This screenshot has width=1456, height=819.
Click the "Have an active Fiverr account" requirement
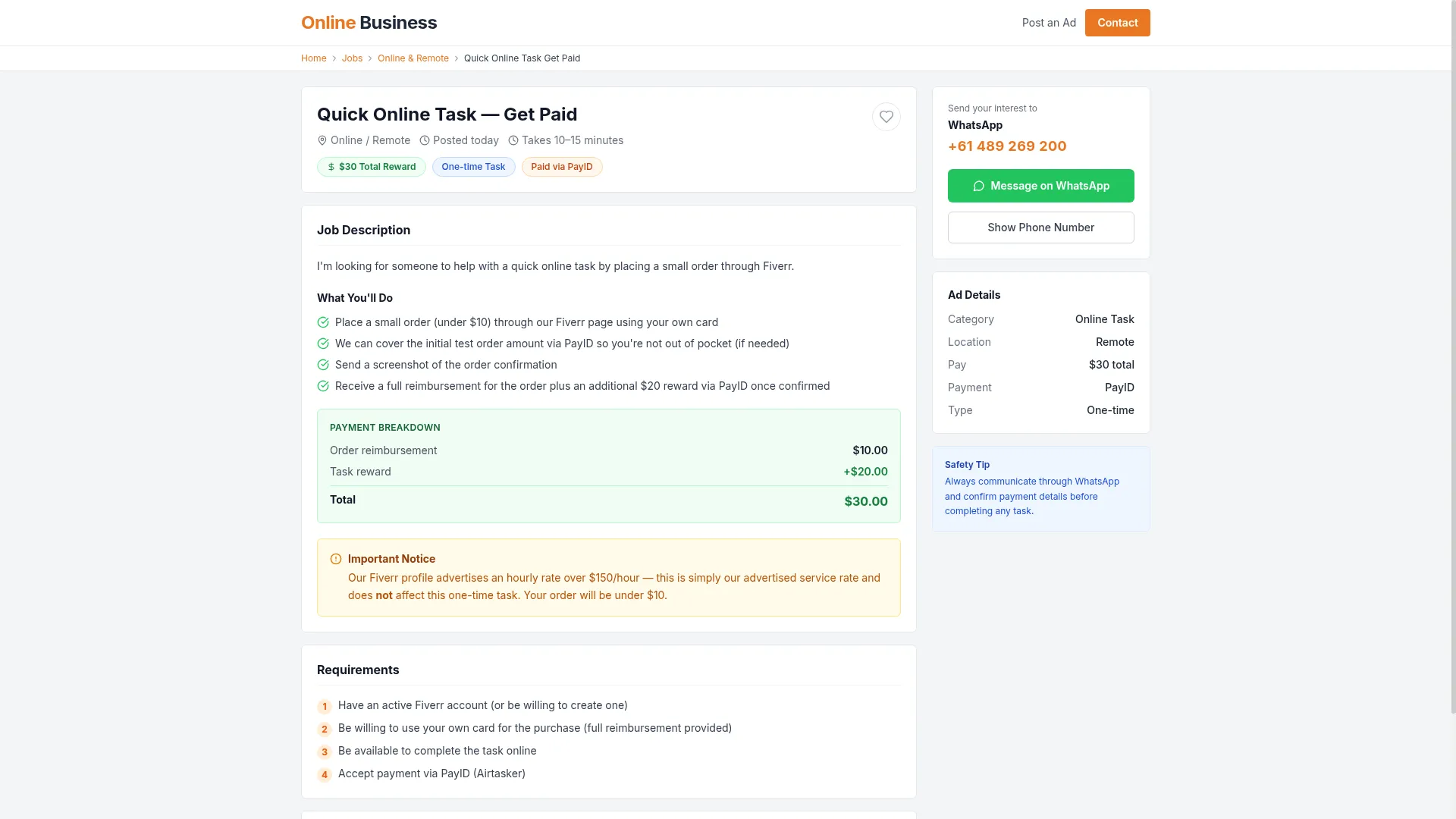[483, 705]
